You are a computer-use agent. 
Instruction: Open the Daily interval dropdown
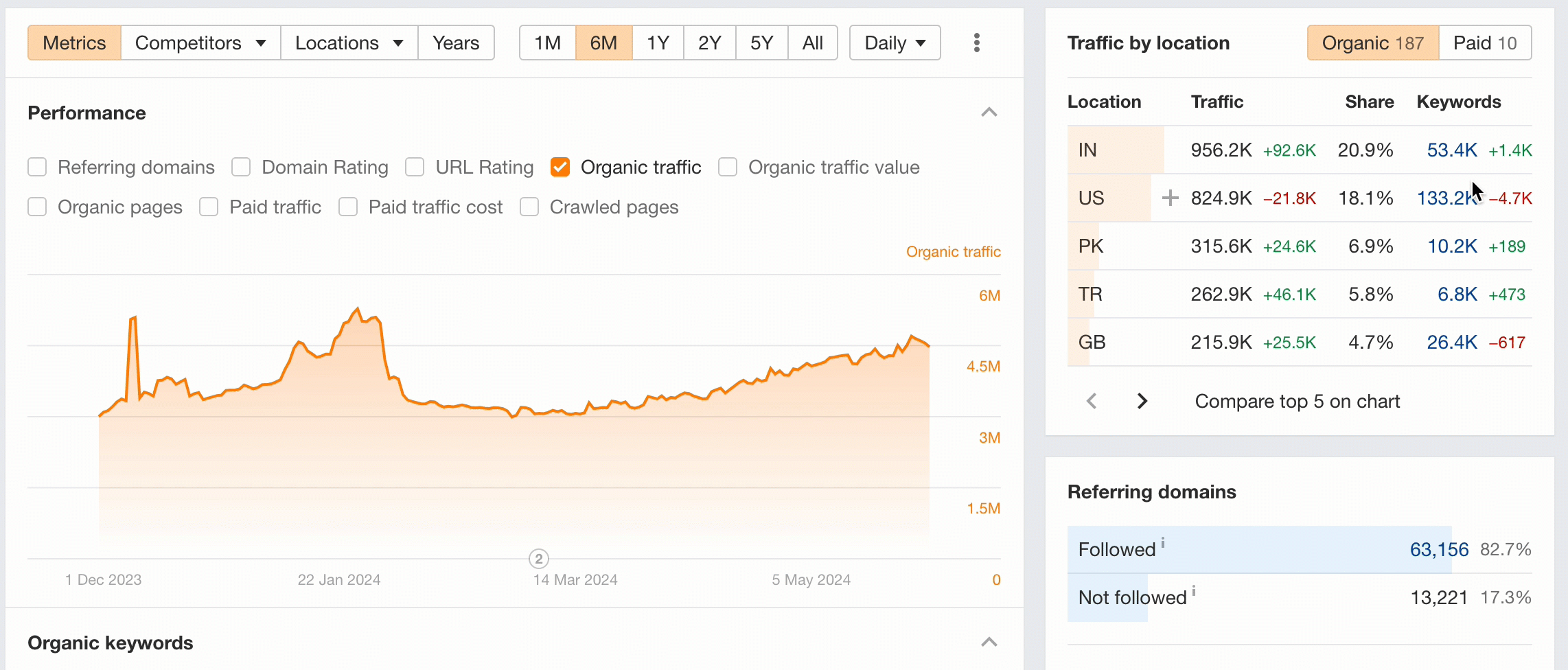(x=894, y=43)
